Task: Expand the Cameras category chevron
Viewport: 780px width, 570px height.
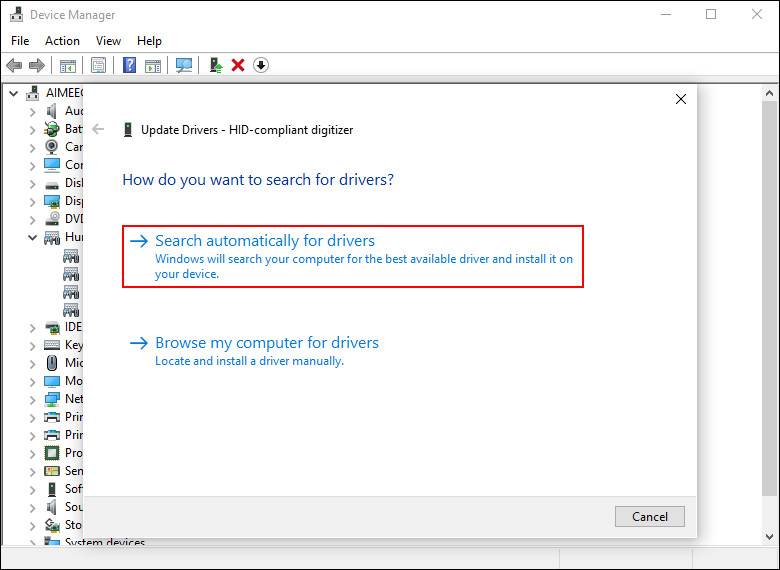Action: point(32,147)
